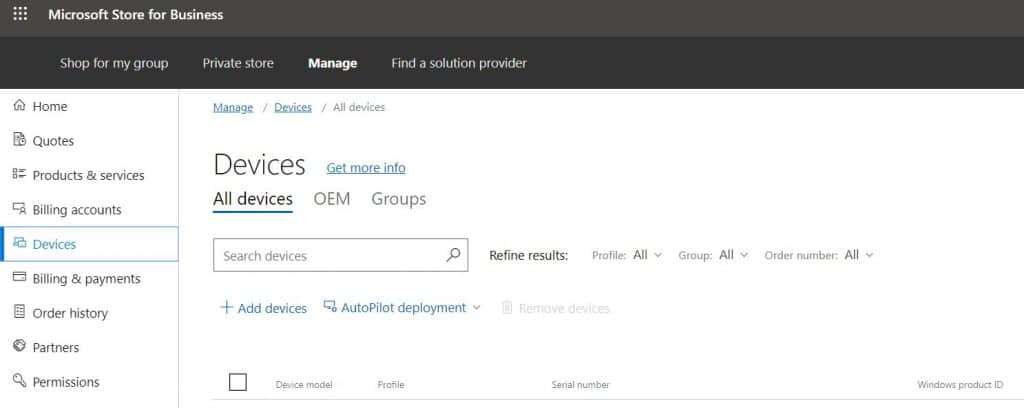Open Permissions sidebar label

(66, 382)
